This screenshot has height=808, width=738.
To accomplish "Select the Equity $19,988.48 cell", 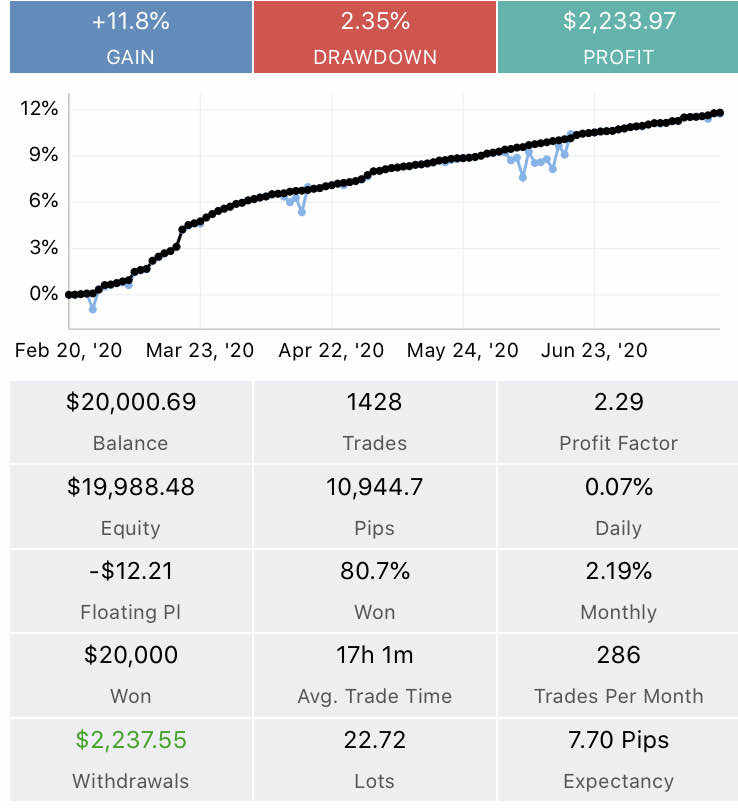I will click(131, 507).
